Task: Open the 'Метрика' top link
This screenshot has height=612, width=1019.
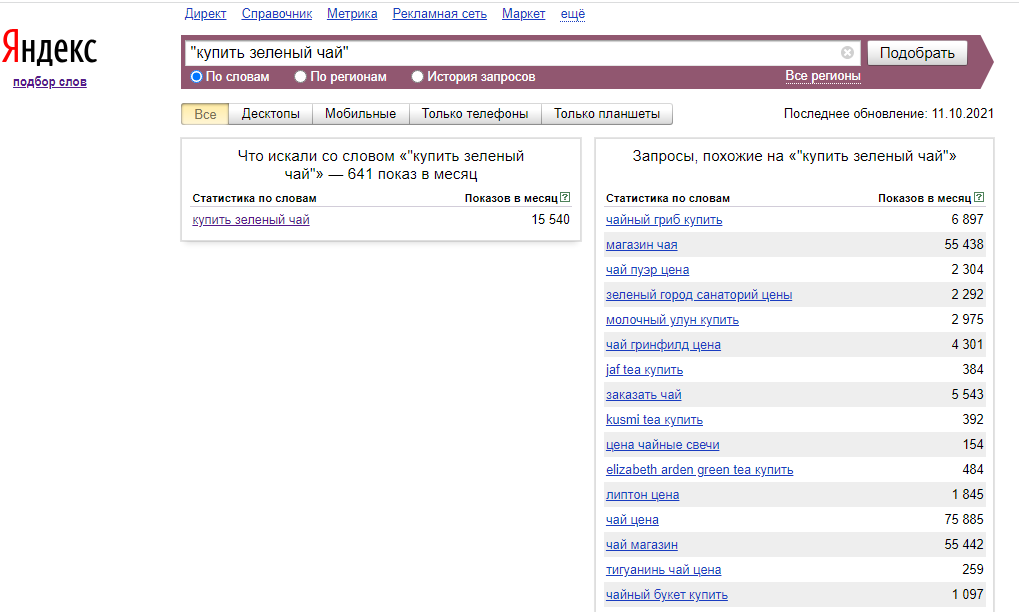Action: pyautogui.click(x=352, y=14)
